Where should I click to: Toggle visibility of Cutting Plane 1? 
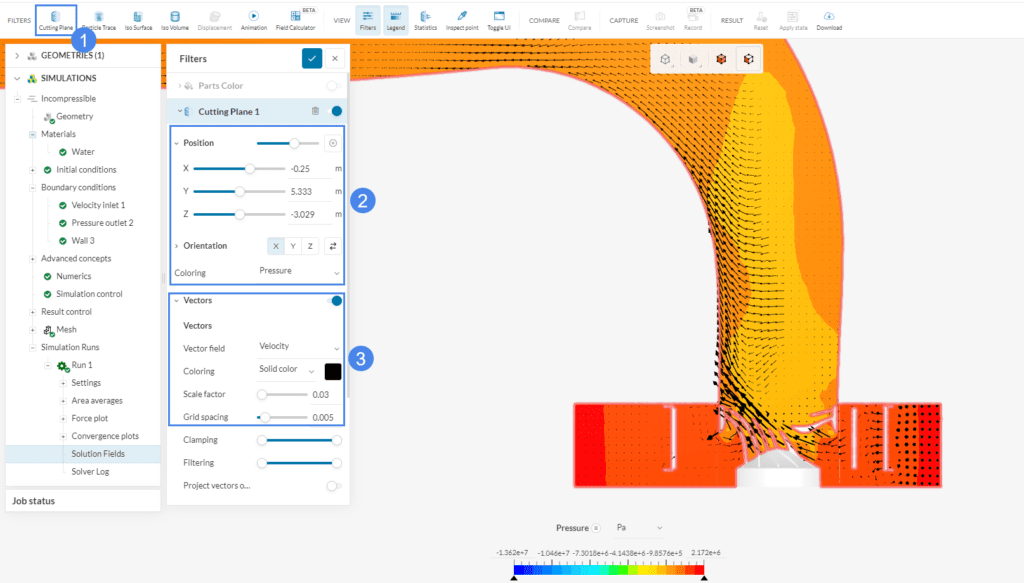pyautogui.click(x=336, y=111)
